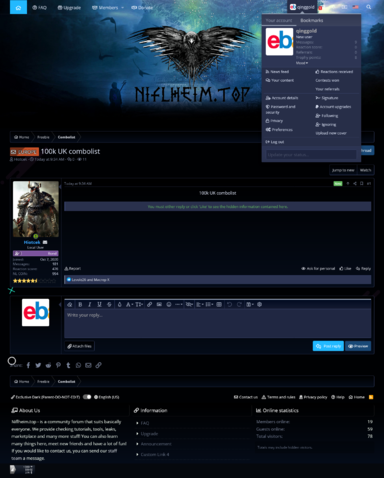Screen dimensions: 384x478
Task: Open Password and security settings
Action: [281, 109]
